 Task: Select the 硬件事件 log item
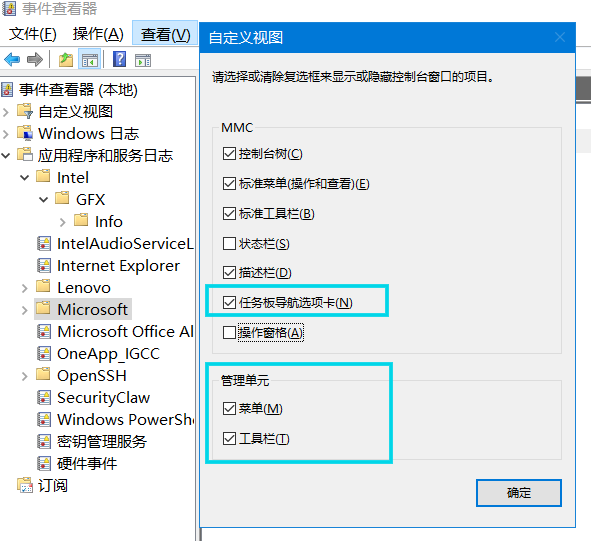(x=87, y=464)
